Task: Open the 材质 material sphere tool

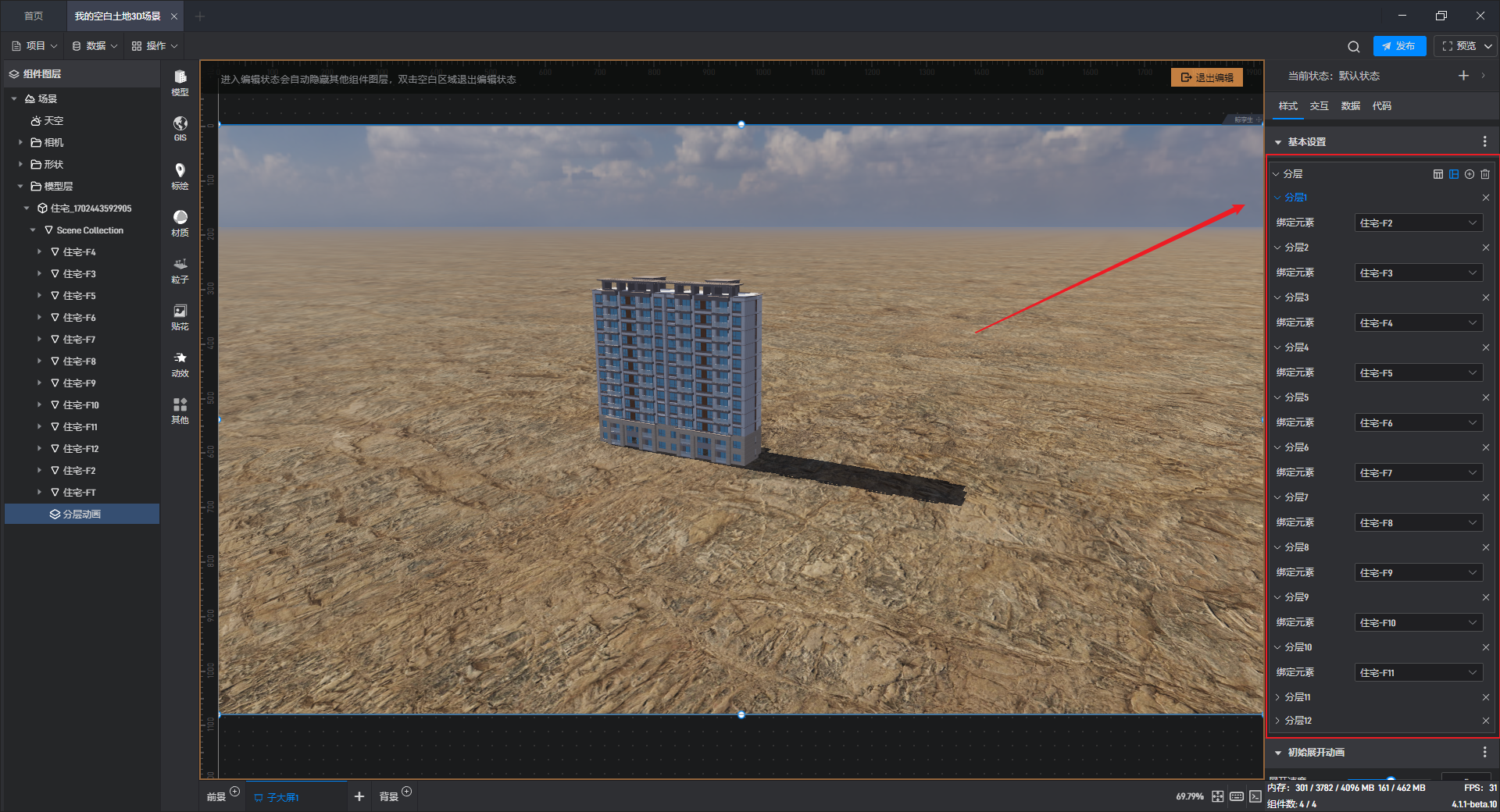Action: 180,223
